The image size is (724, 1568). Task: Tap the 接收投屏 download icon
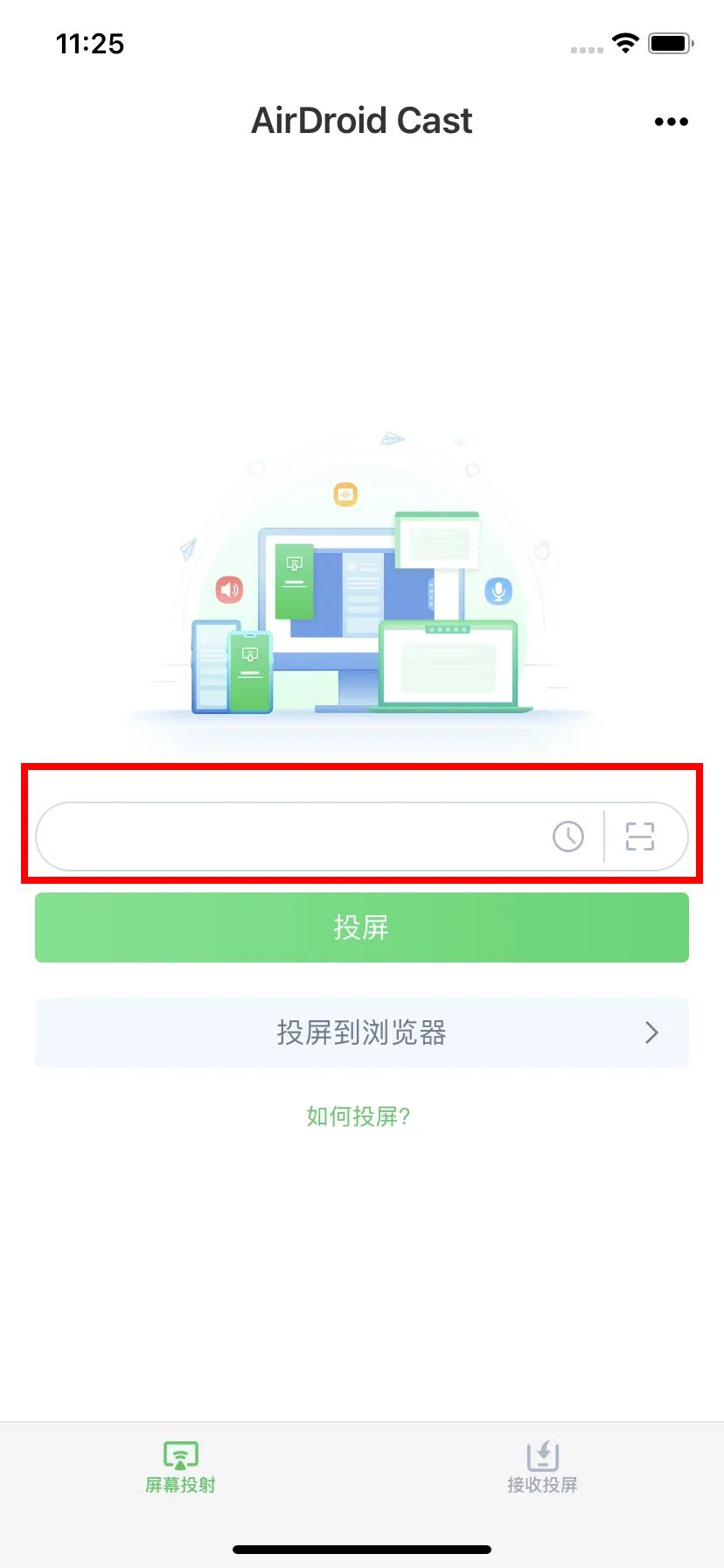(x=543, y=1455)
